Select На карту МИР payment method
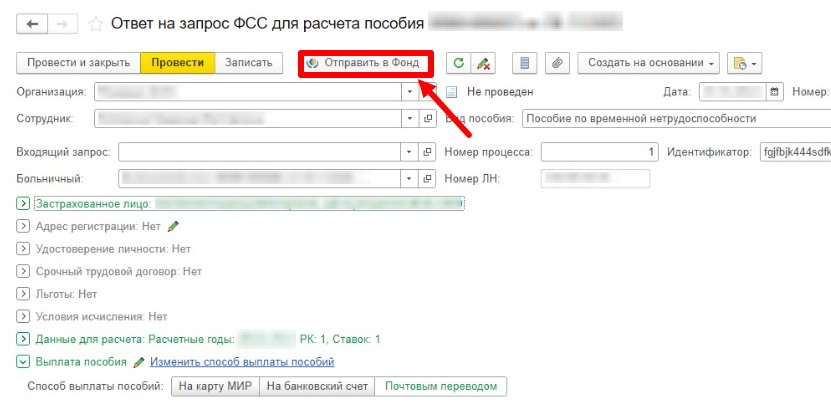This screenshot has height=404, width=831. (215, 387)
